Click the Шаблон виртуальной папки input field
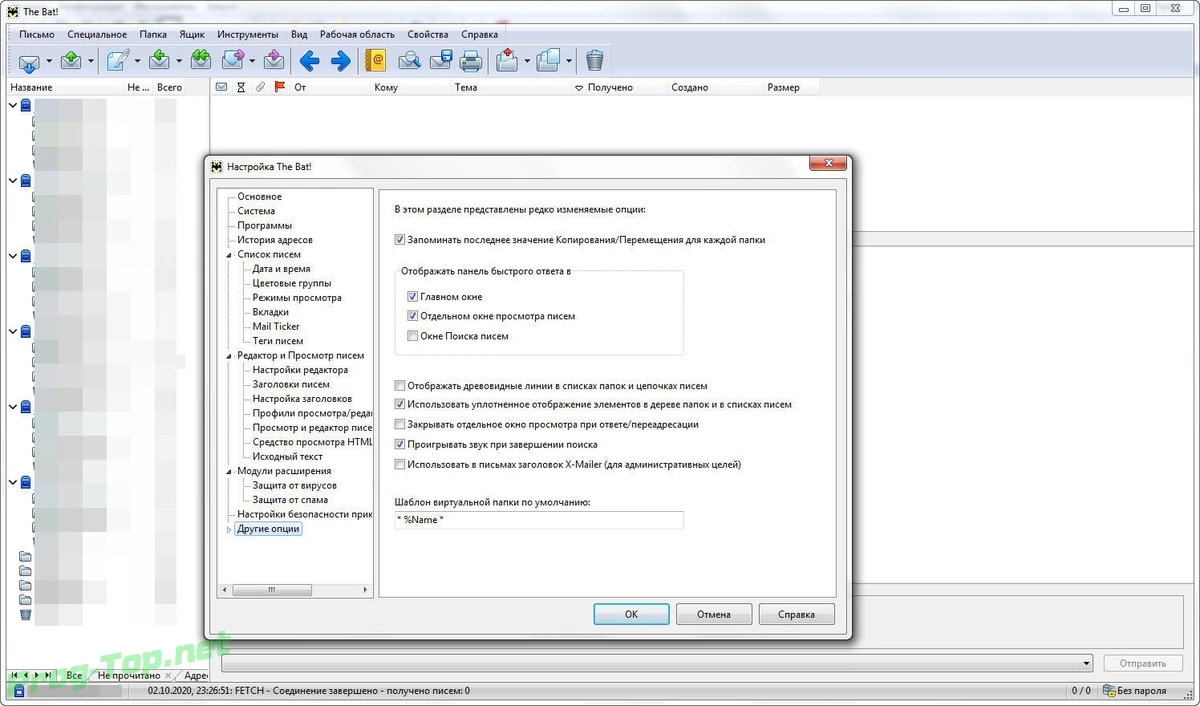The image size is (1200, 706). click(539, 520)
